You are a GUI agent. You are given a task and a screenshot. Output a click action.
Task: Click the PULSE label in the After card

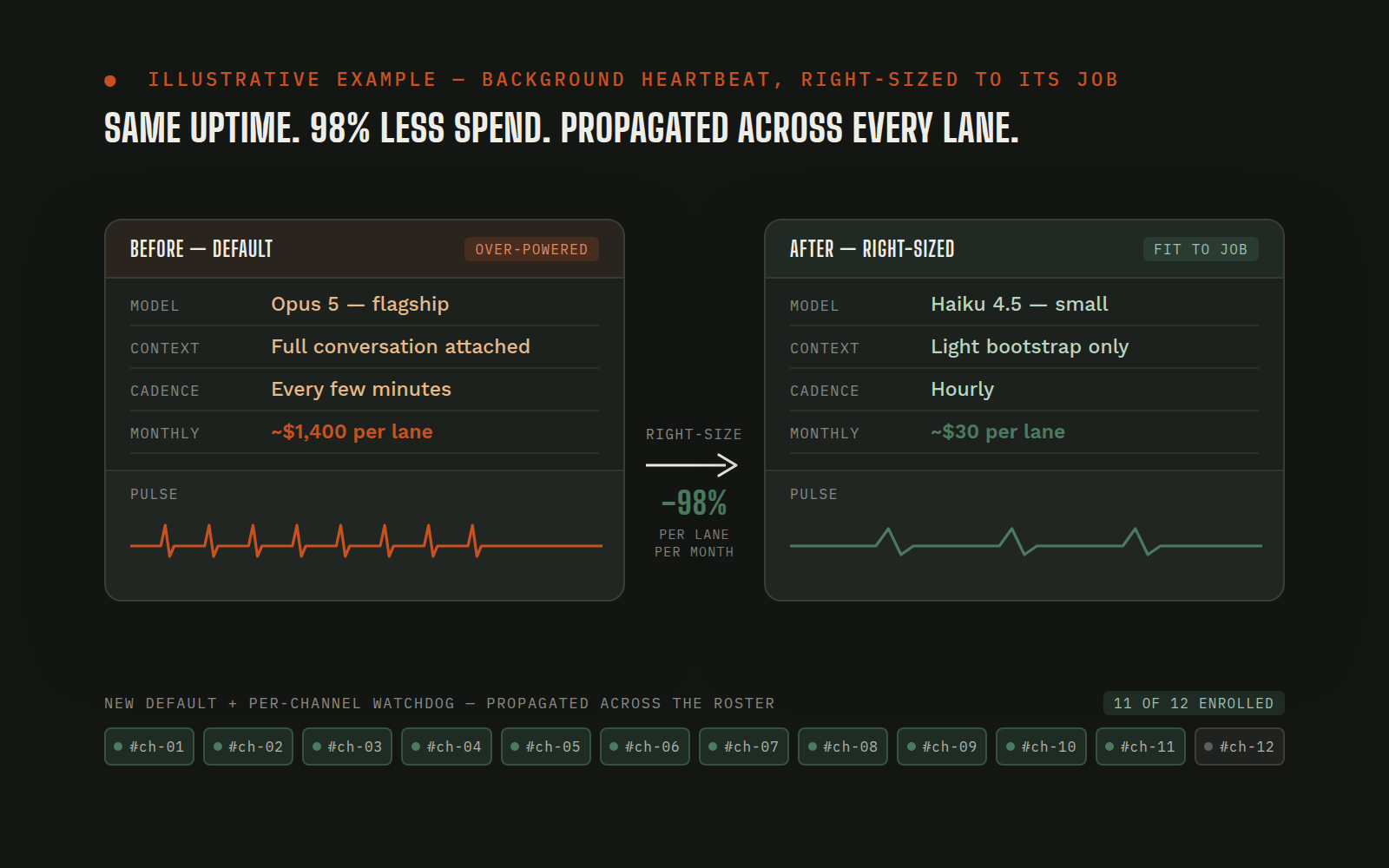point(813,494)
